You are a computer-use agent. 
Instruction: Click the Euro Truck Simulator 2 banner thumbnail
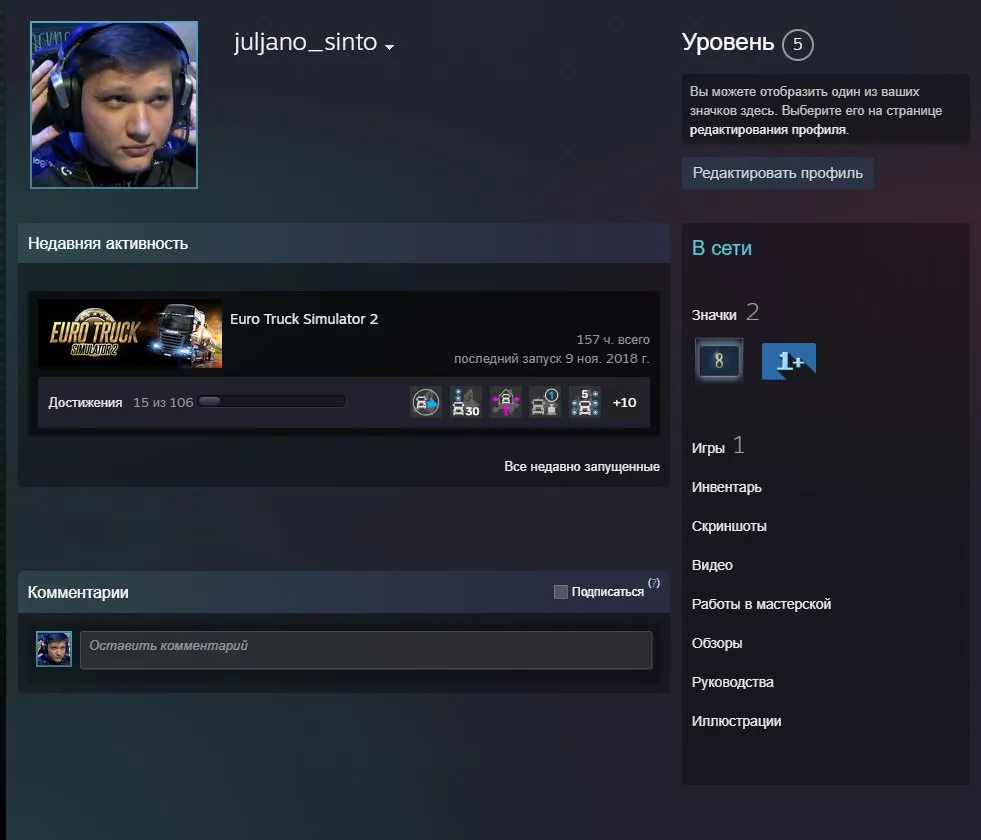click(130, 333)
